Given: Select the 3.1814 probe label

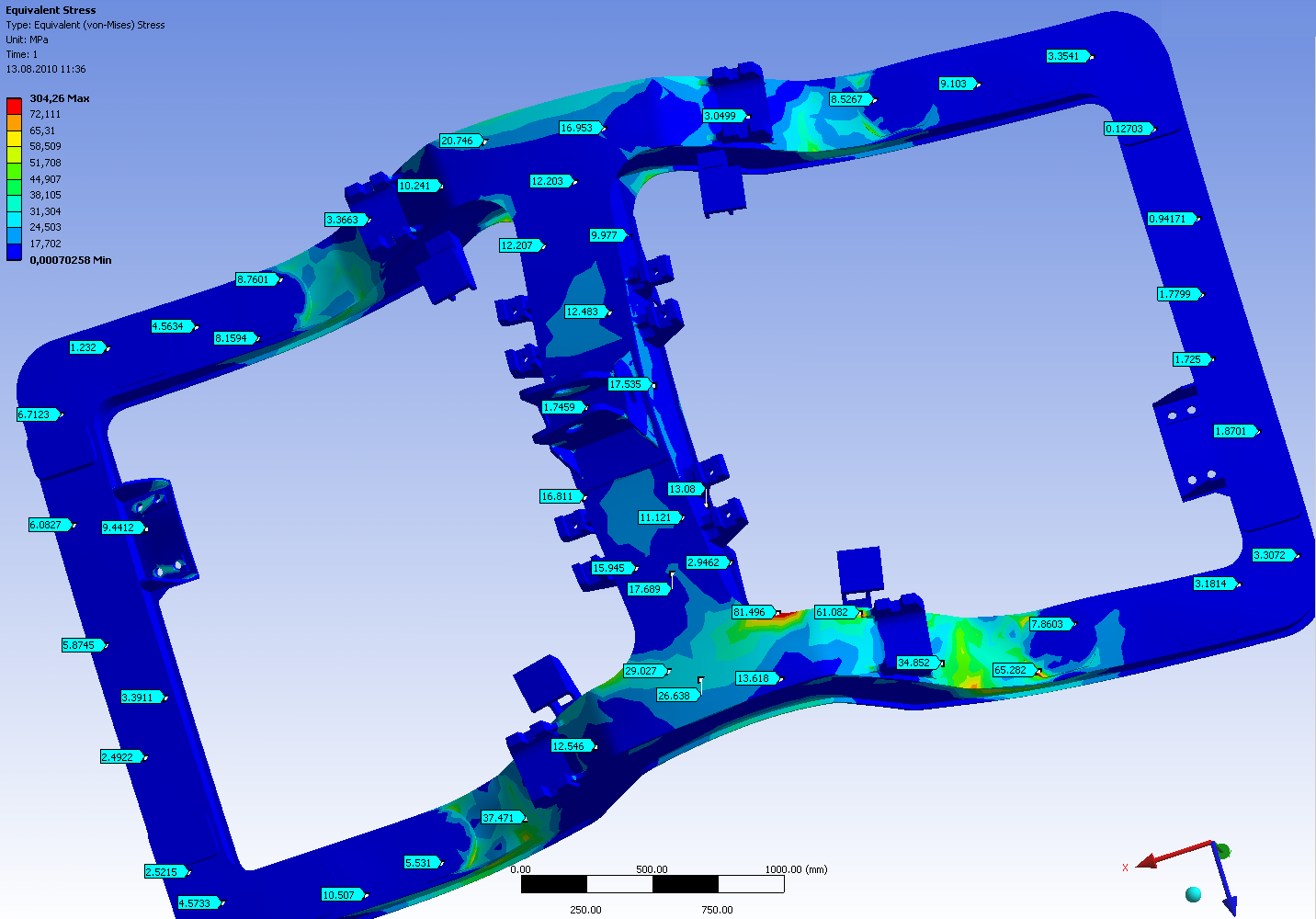Looking at the screenshot, I should point(1214,584).
